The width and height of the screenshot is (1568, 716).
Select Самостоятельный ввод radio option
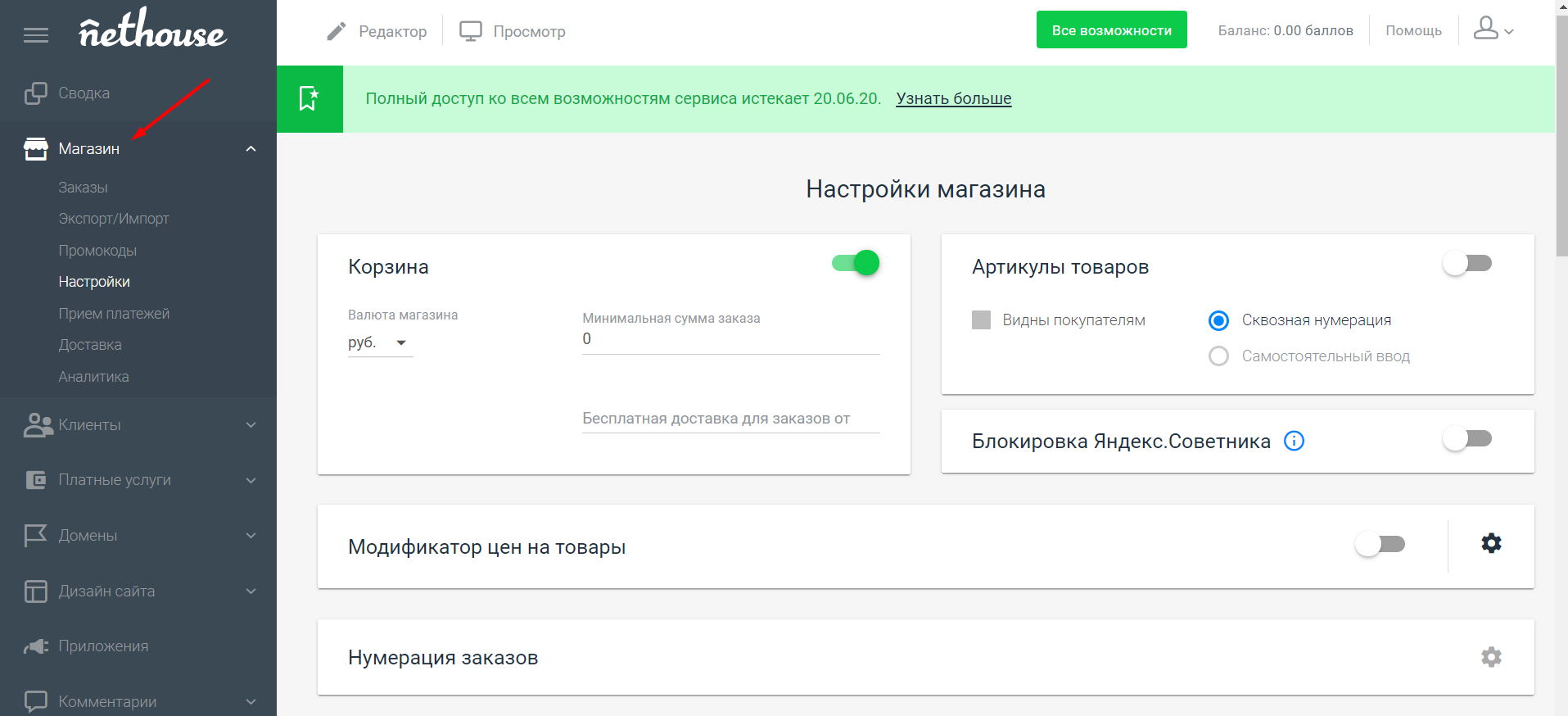[1218, 356]
